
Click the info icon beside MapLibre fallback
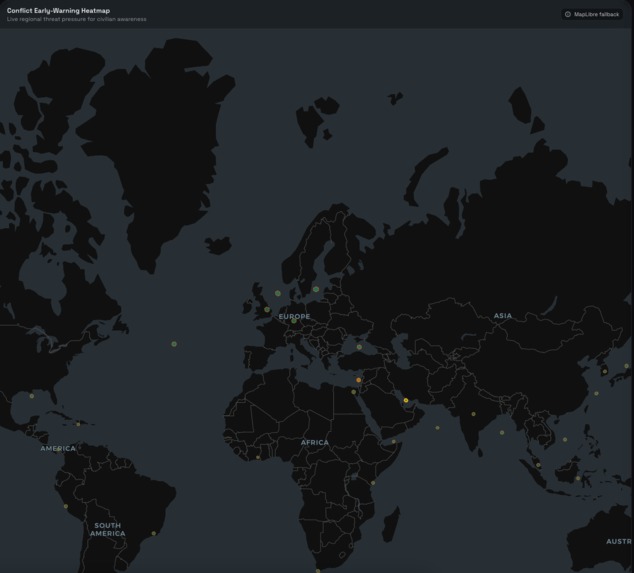568,14
